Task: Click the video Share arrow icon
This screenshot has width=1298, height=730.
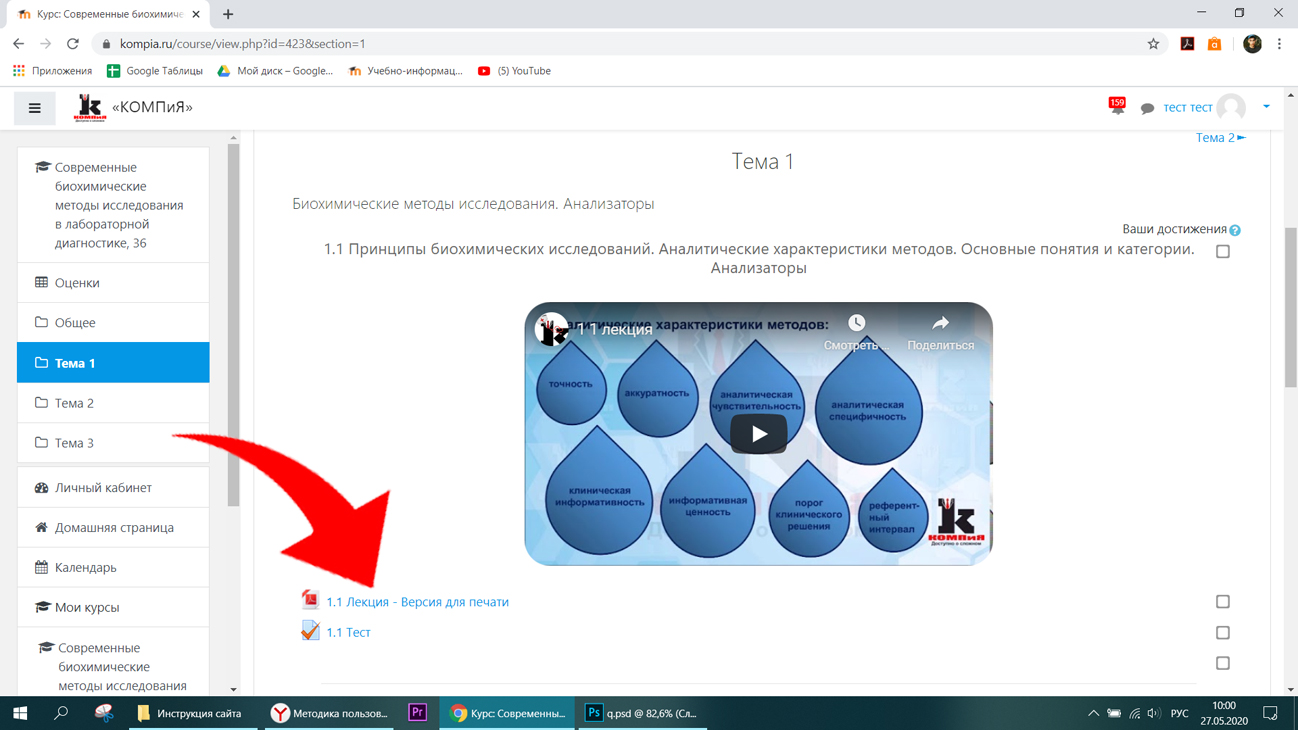Action: 940,323
